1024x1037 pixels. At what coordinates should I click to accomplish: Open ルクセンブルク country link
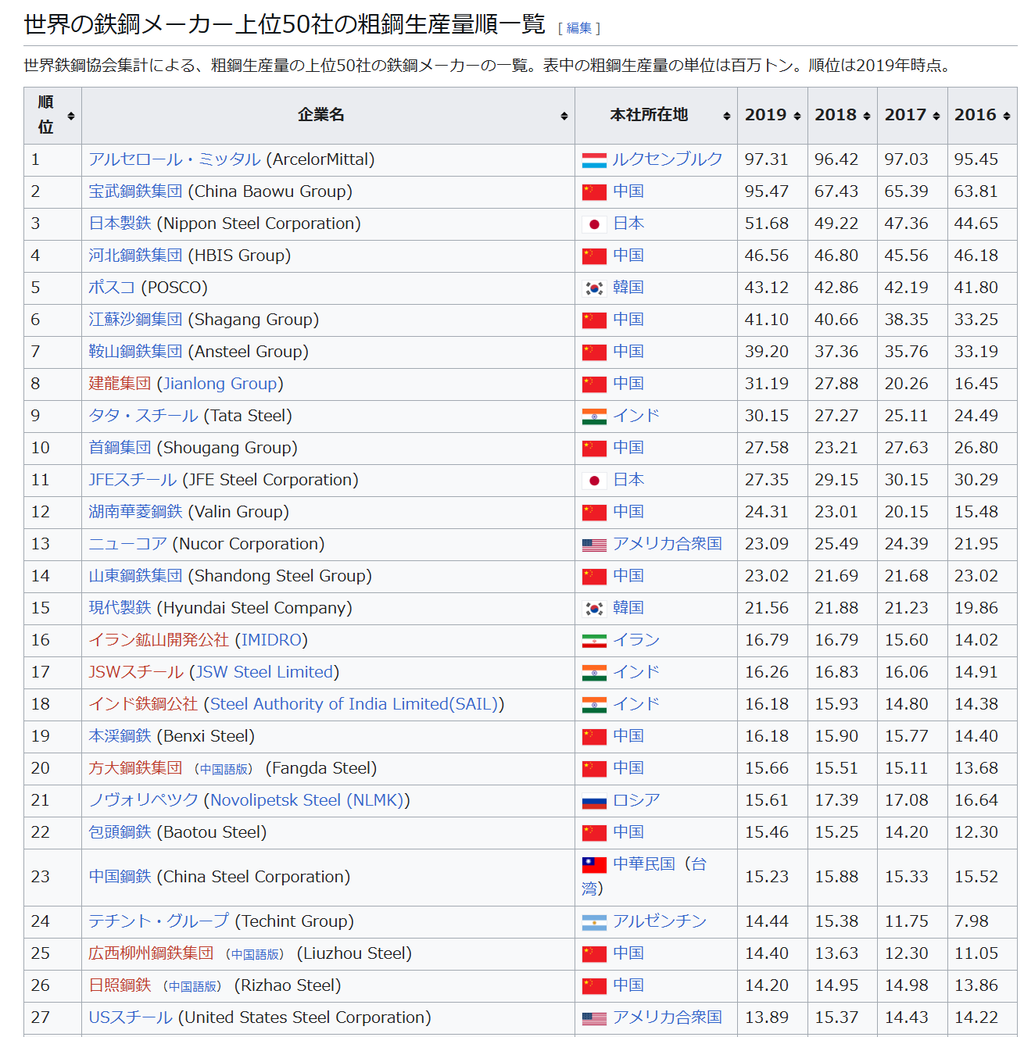(667, 159)
